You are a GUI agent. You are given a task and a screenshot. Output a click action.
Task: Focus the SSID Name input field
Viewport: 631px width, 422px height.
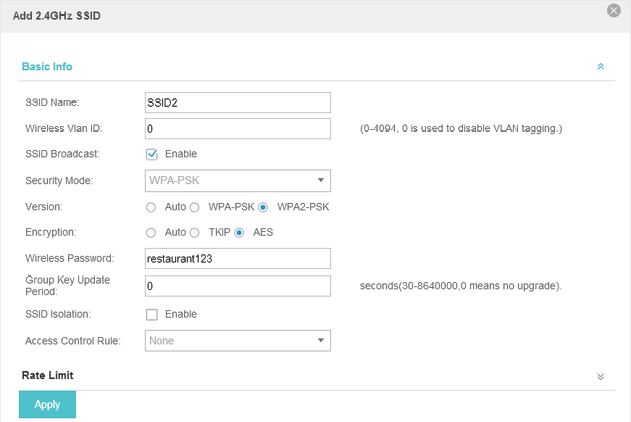point(238,103)
